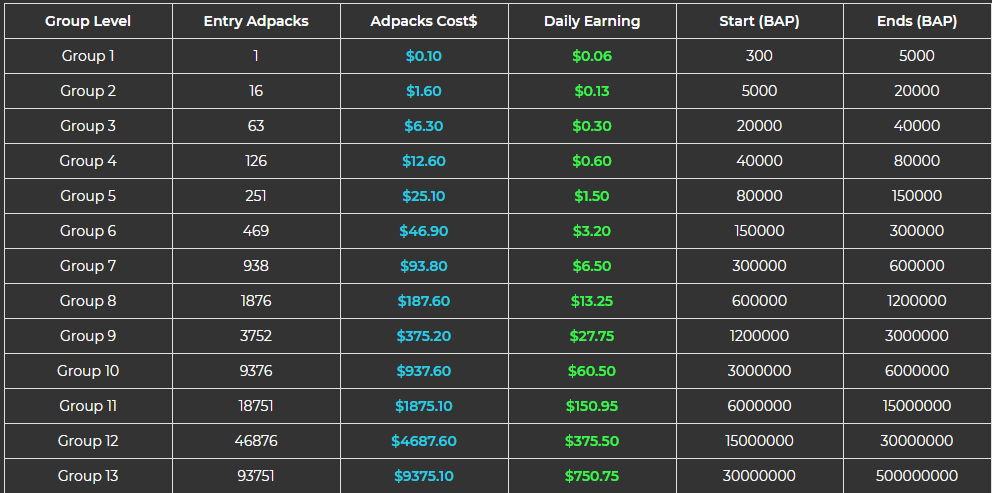Click the Start (BAP) header
This screenshot has height=493, width=992.
click(759, 21)
